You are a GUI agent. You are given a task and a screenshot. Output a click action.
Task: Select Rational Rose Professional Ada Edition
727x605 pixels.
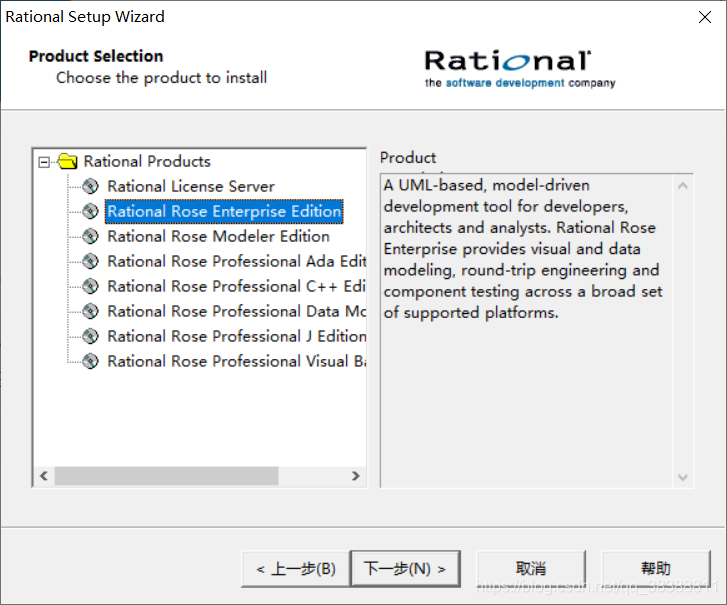coord(236,261)
